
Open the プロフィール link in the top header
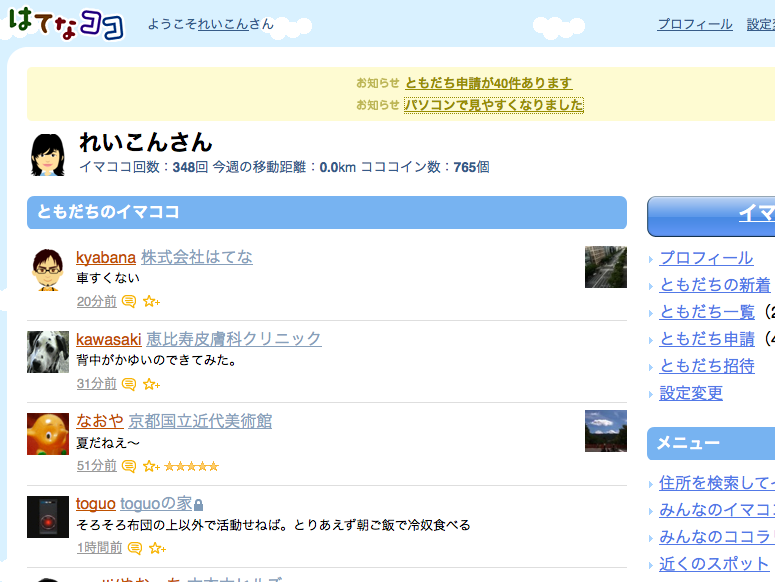click(x=695, y=24)
